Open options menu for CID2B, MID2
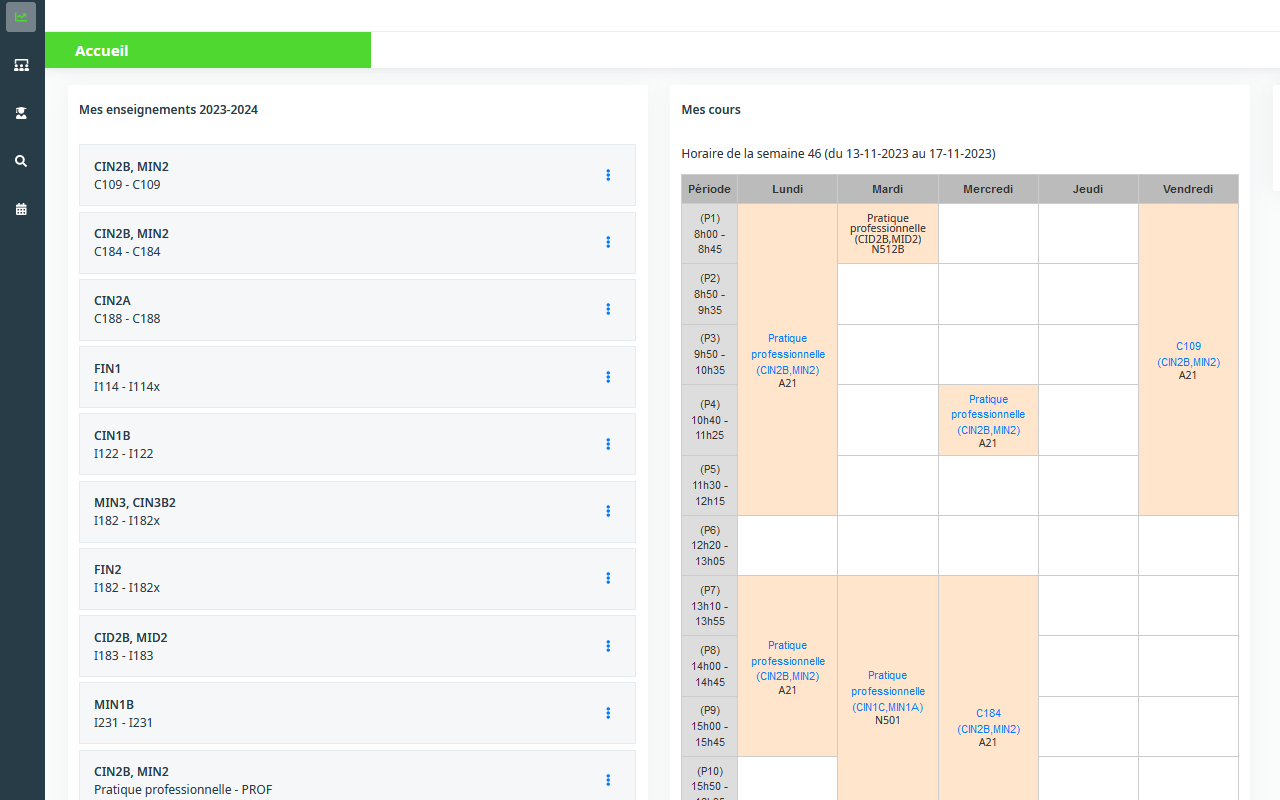The width and height of the screenshot is (1280, 800). [x=608, y=646]
